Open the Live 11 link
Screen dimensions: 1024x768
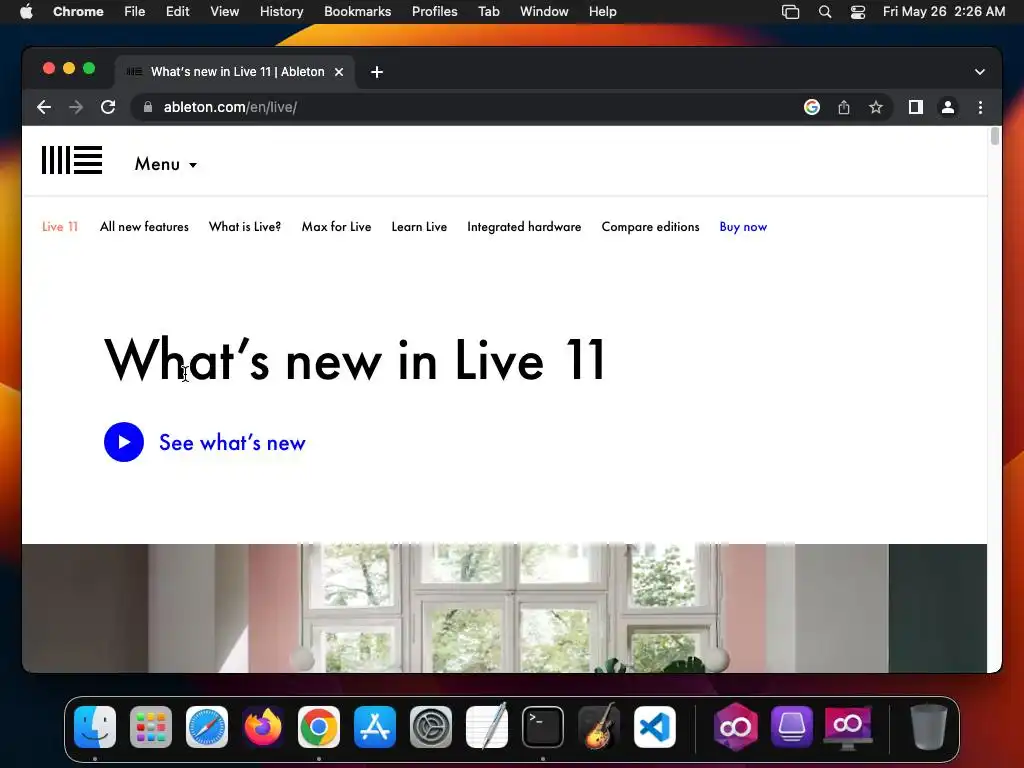point(60,227)
